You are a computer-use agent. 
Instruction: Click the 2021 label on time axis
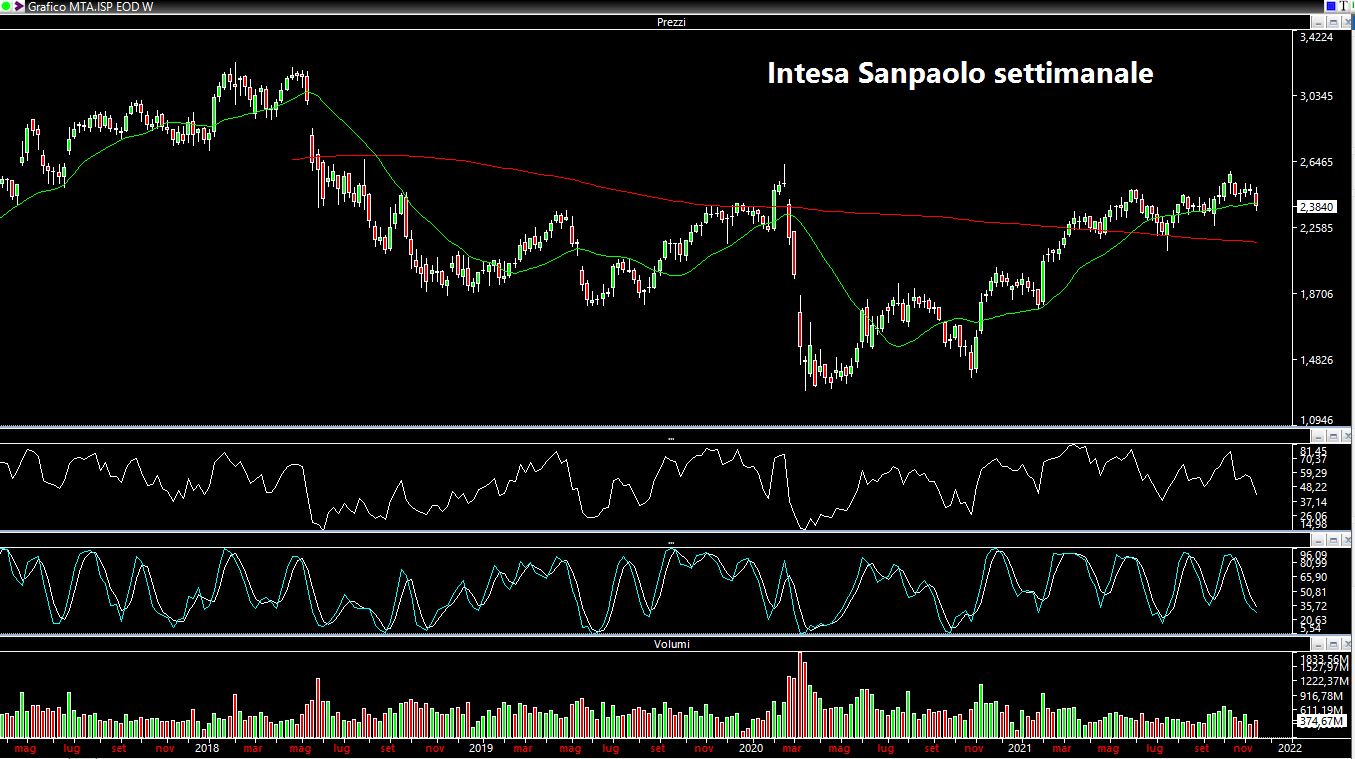click(x=1019, y=747)
